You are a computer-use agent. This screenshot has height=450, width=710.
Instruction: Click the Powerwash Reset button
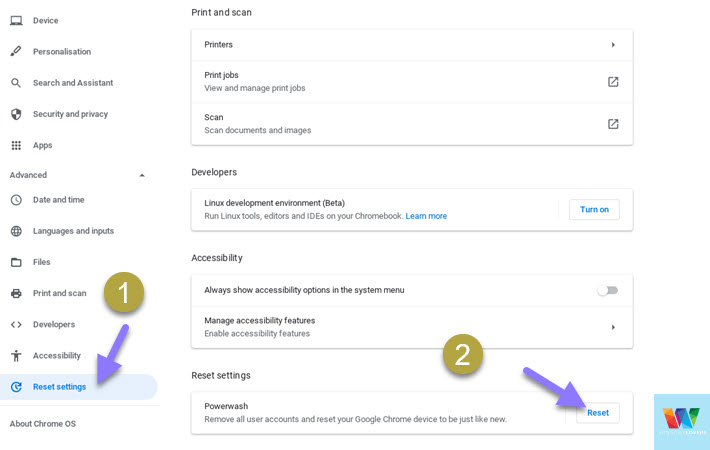tap(598, 413)
